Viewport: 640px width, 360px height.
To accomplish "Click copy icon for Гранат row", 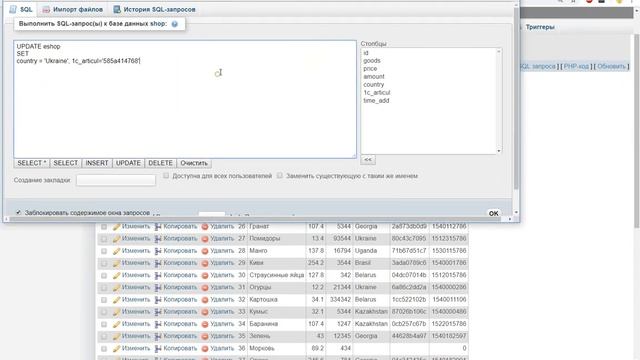I will pos(158,227).
